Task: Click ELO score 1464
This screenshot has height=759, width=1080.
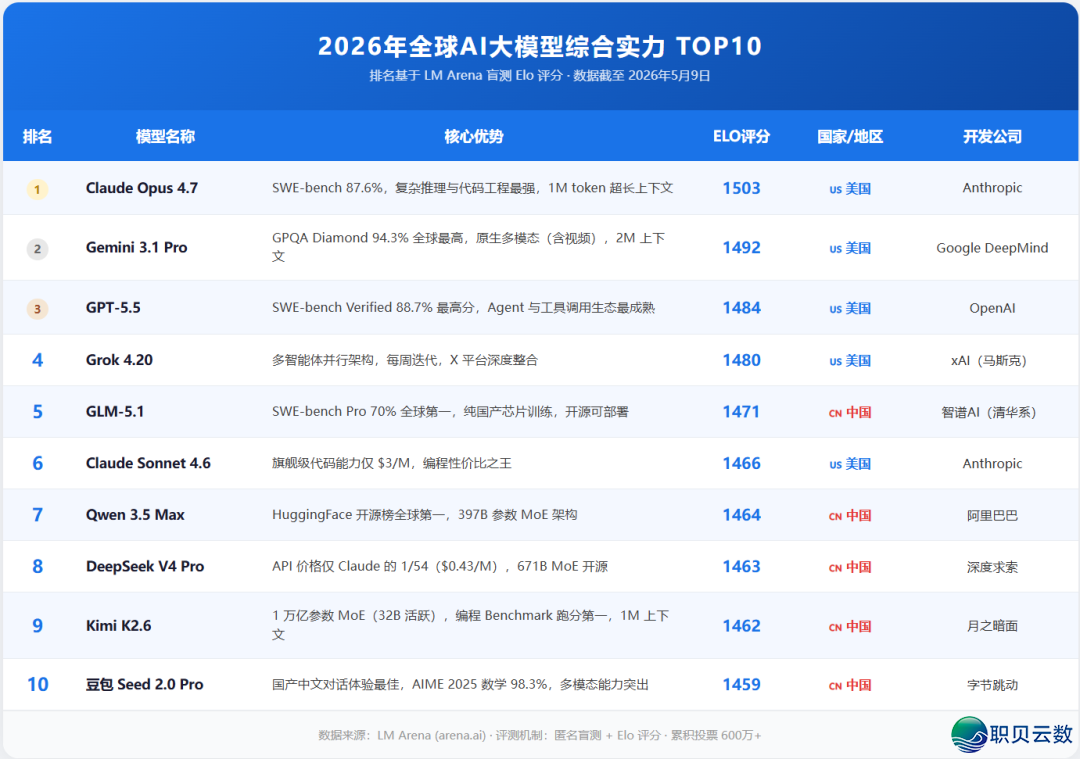Action: pos(741,515)
